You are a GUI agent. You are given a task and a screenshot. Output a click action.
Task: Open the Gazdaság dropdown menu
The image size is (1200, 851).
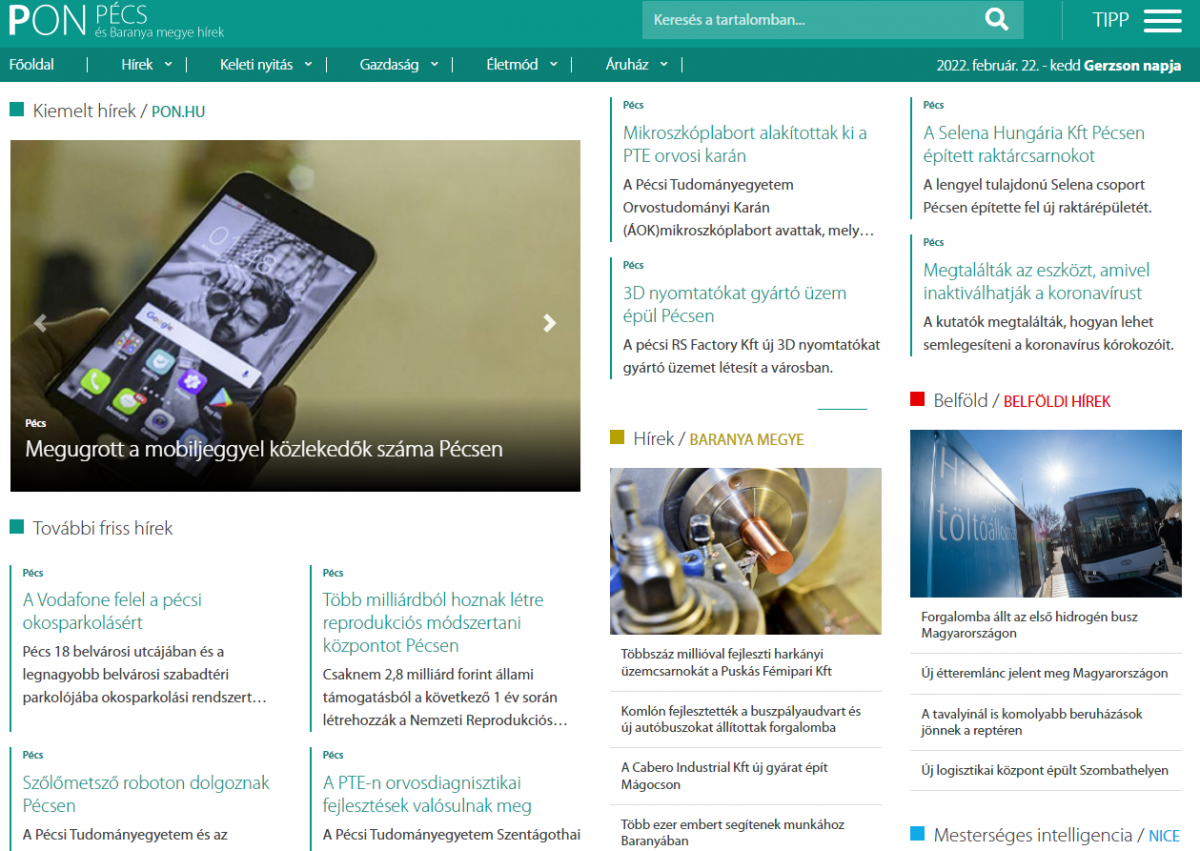(391, 63)
